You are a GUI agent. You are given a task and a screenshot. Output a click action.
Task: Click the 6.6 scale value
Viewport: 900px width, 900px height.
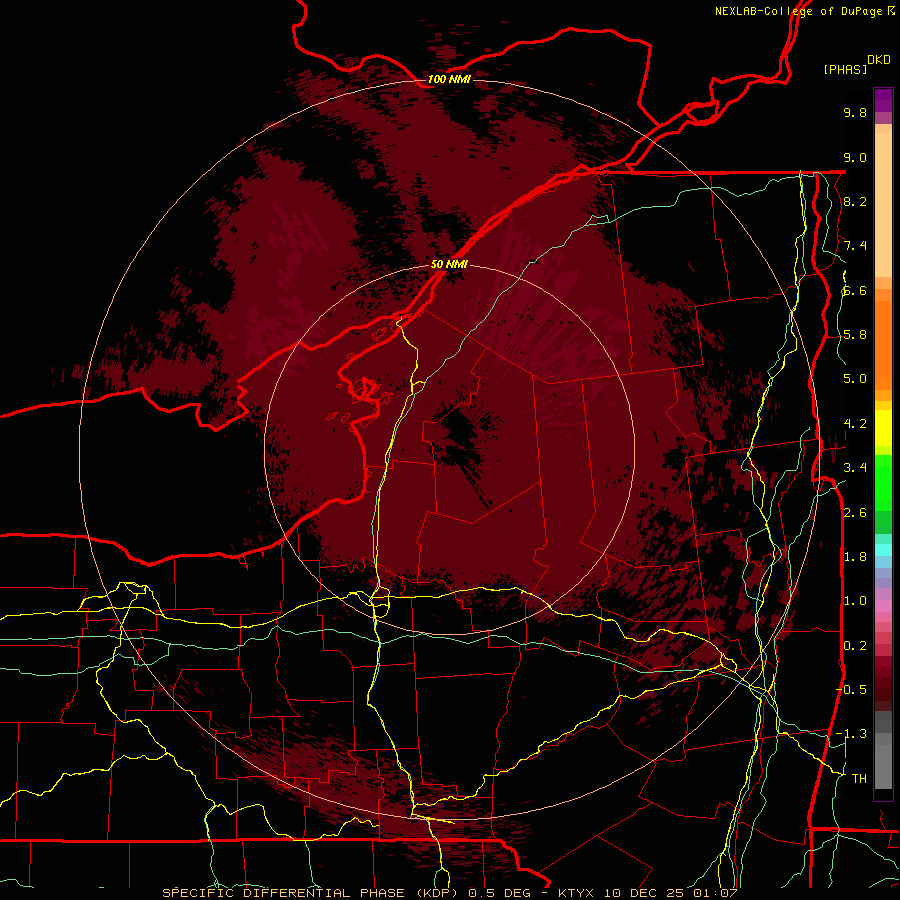click(855, 290)
